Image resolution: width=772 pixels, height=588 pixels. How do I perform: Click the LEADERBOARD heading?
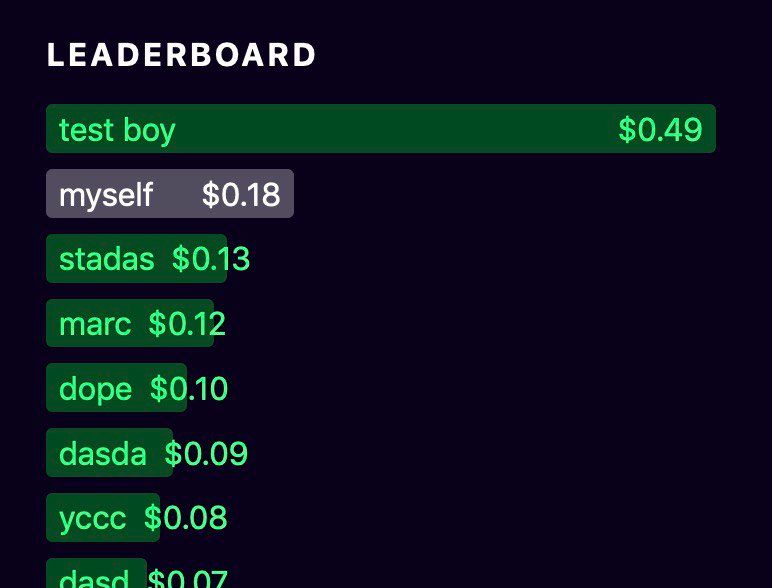(x=181, y=55)
